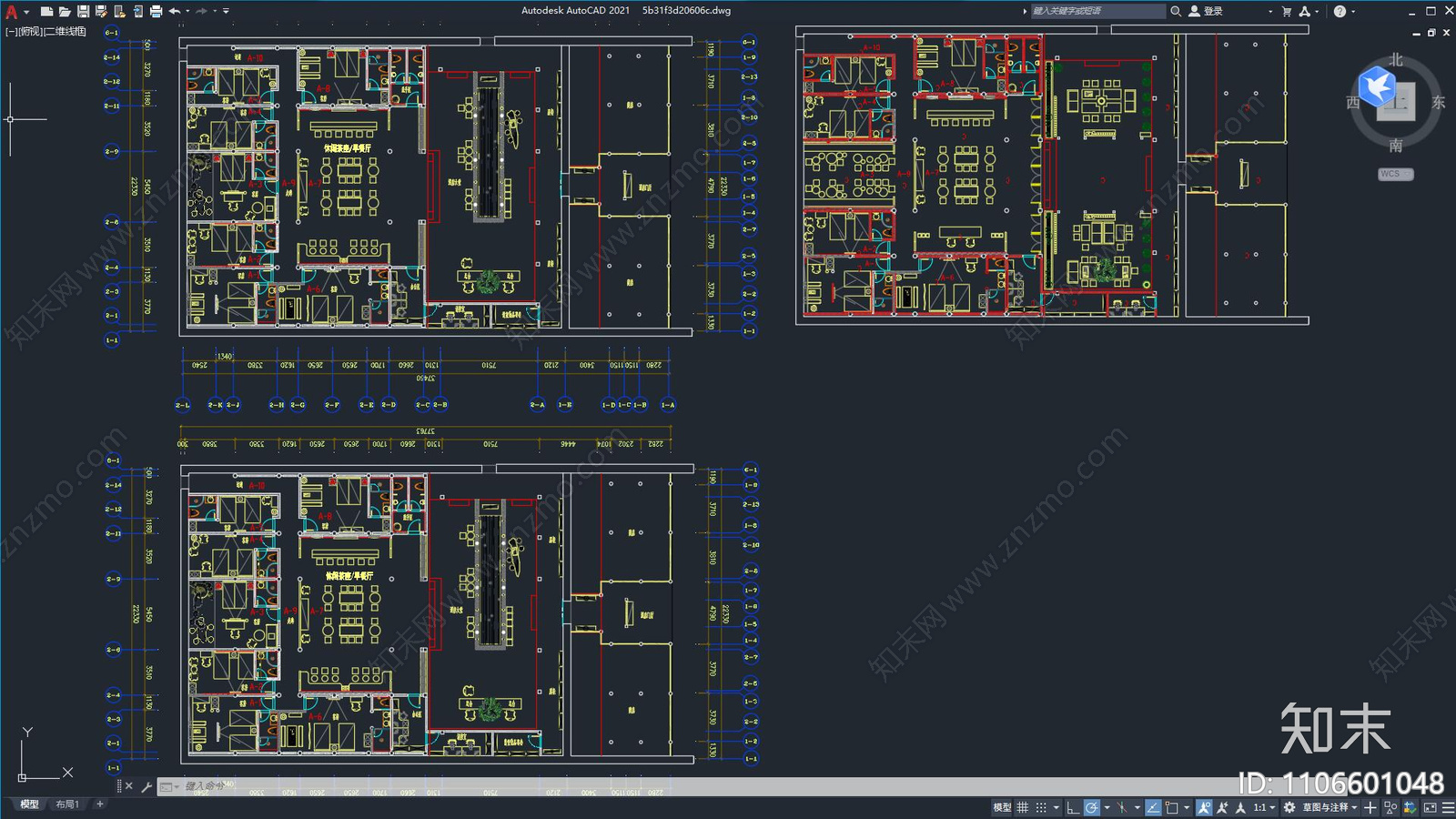Click 西 on the ViewCube compass
1456x819 pixels.
point(1353,102)
